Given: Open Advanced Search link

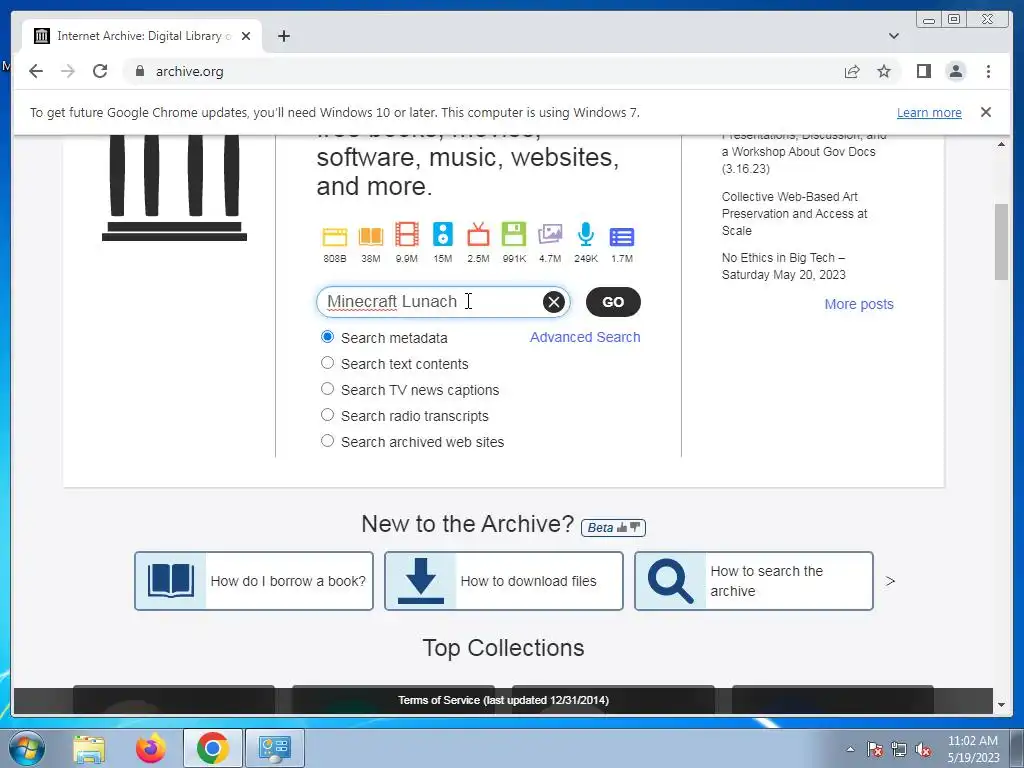Looking at the screenshot, I should click(584, 337).
